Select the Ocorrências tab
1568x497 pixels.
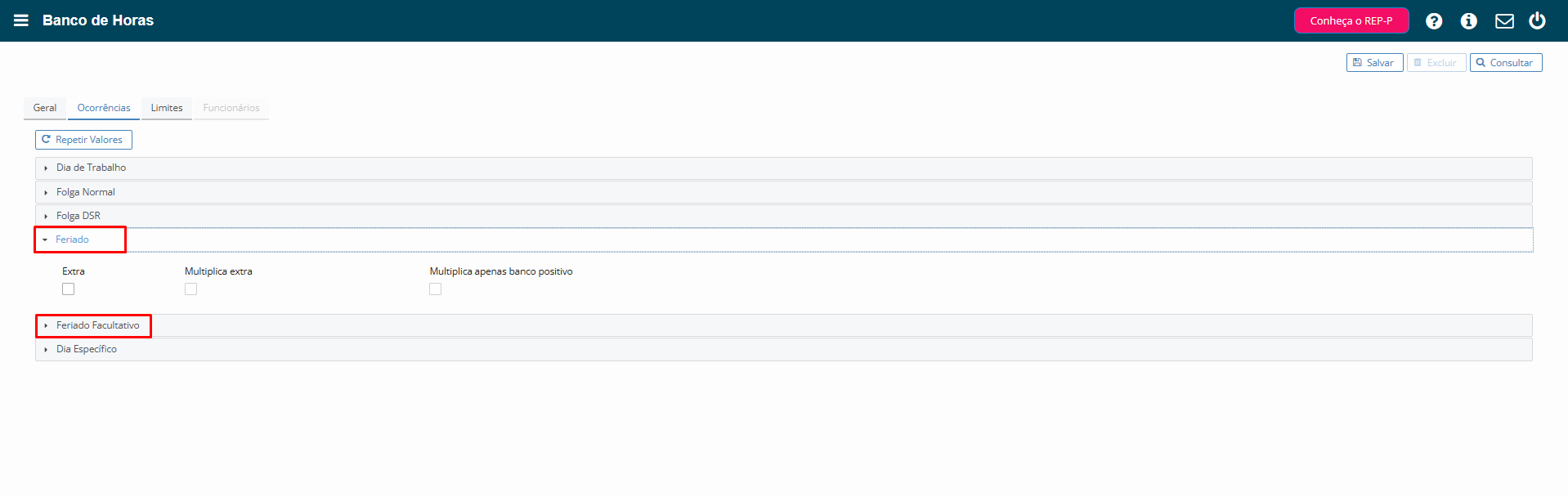pyautogui.click(x=104, y=108)
